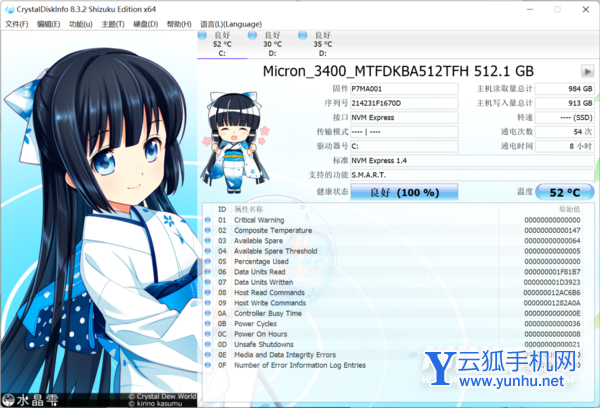Click the disk model title Micron_3400_MTFDKBA512TFH
This screenshot has height=408, width=600.
[x=365, y=71]
